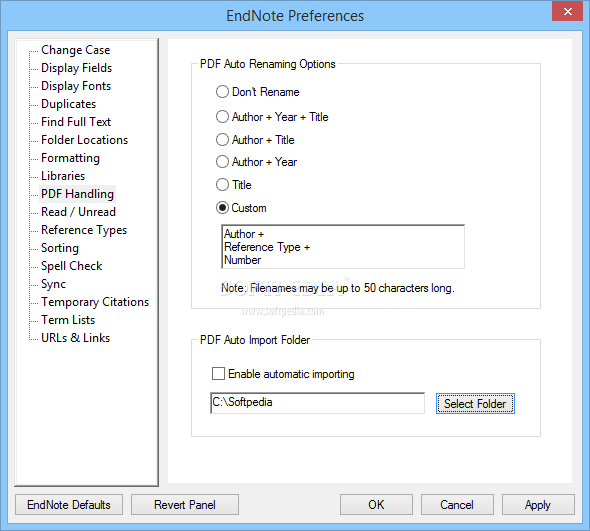Go to Display Fonts panel
Screen dimensions: 590x531
(x=76, y=86)
